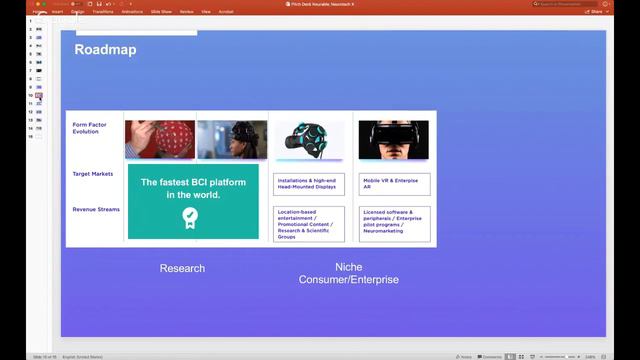
Task: Open the Slide Show tab
Action: click(x=161, y=12)
